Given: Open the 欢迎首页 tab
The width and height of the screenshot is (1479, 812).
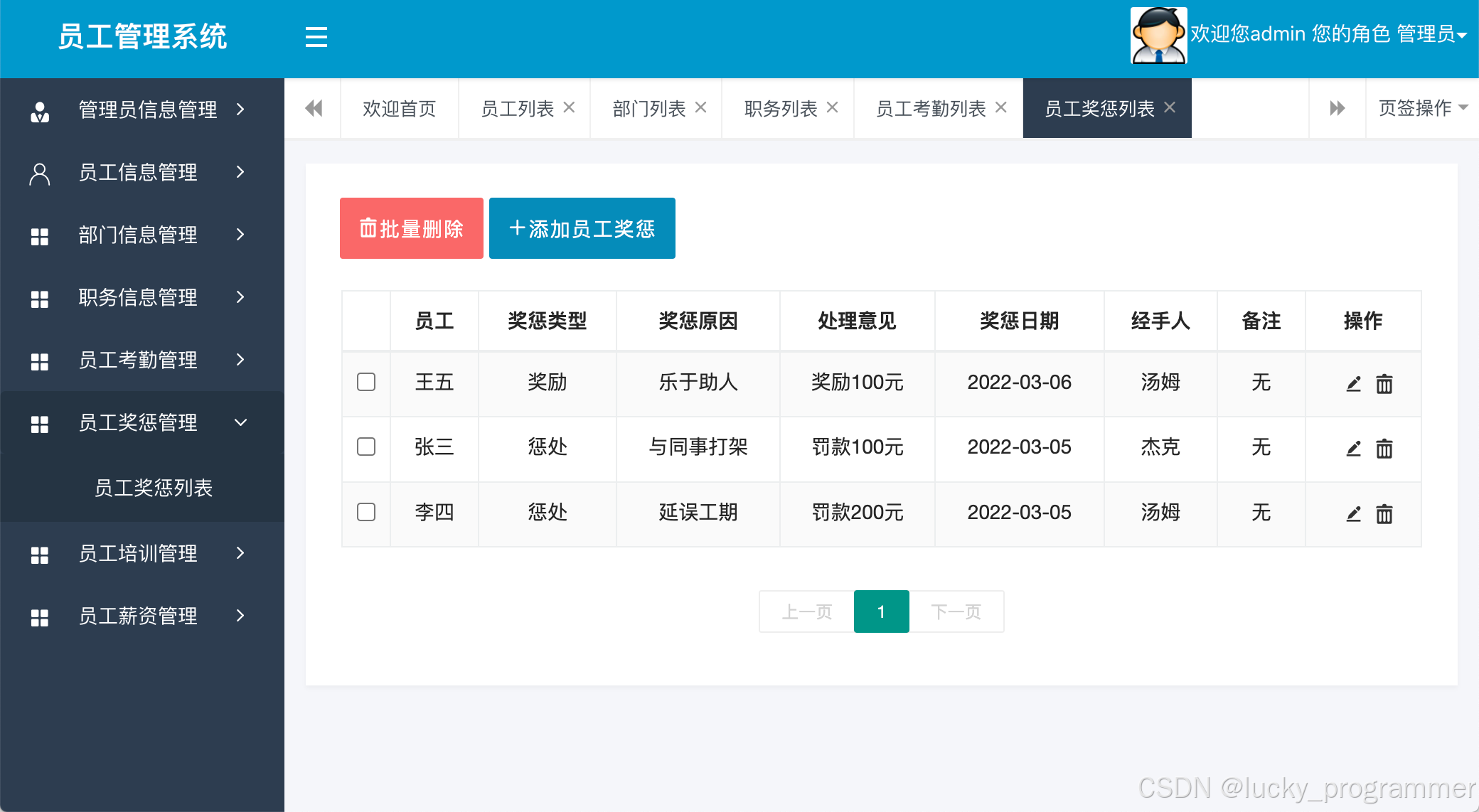Looking at the screenshot, I should point(399,109).
